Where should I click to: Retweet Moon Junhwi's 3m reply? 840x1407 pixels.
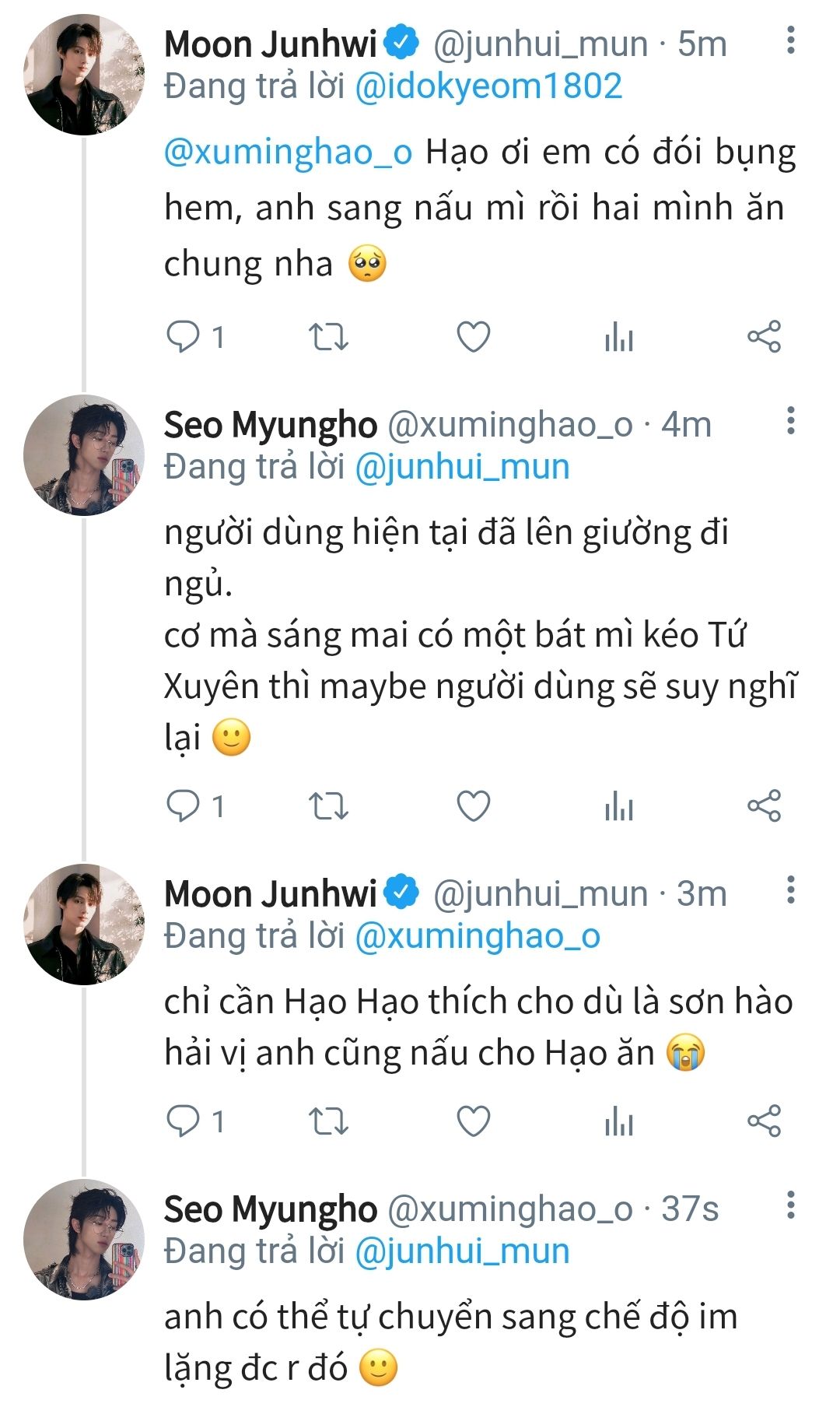(x=328, y=1121)
